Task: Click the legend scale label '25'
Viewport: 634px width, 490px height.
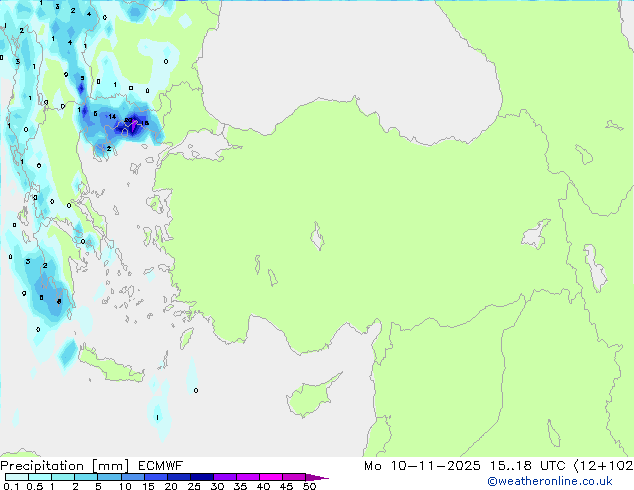Action: point(194,486)
